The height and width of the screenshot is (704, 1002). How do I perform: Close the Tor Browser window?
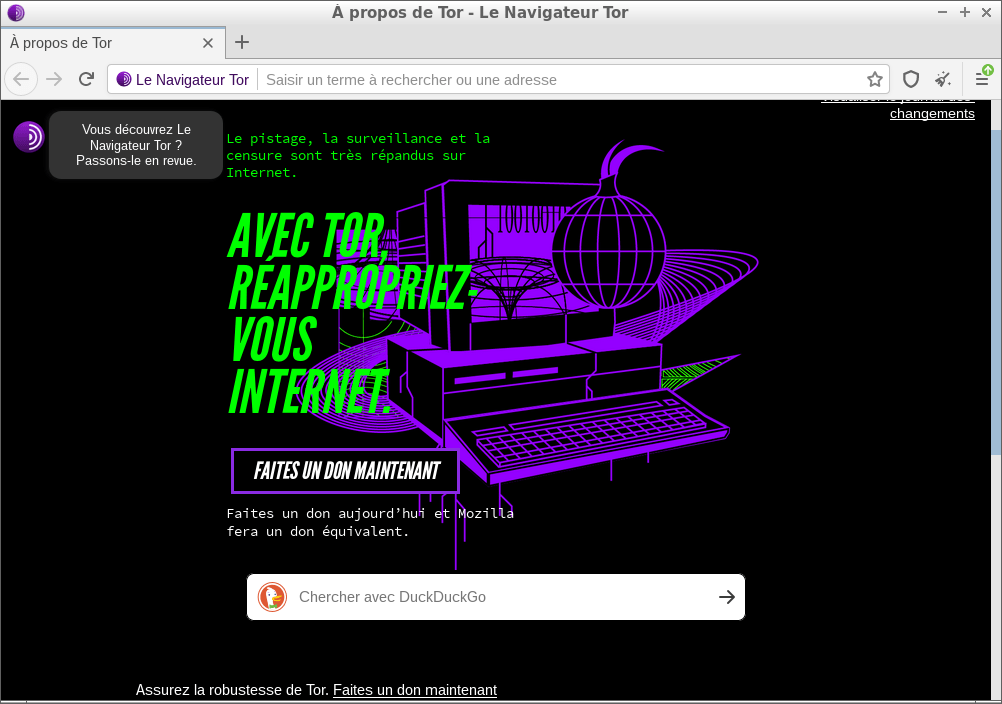point(987,12)
